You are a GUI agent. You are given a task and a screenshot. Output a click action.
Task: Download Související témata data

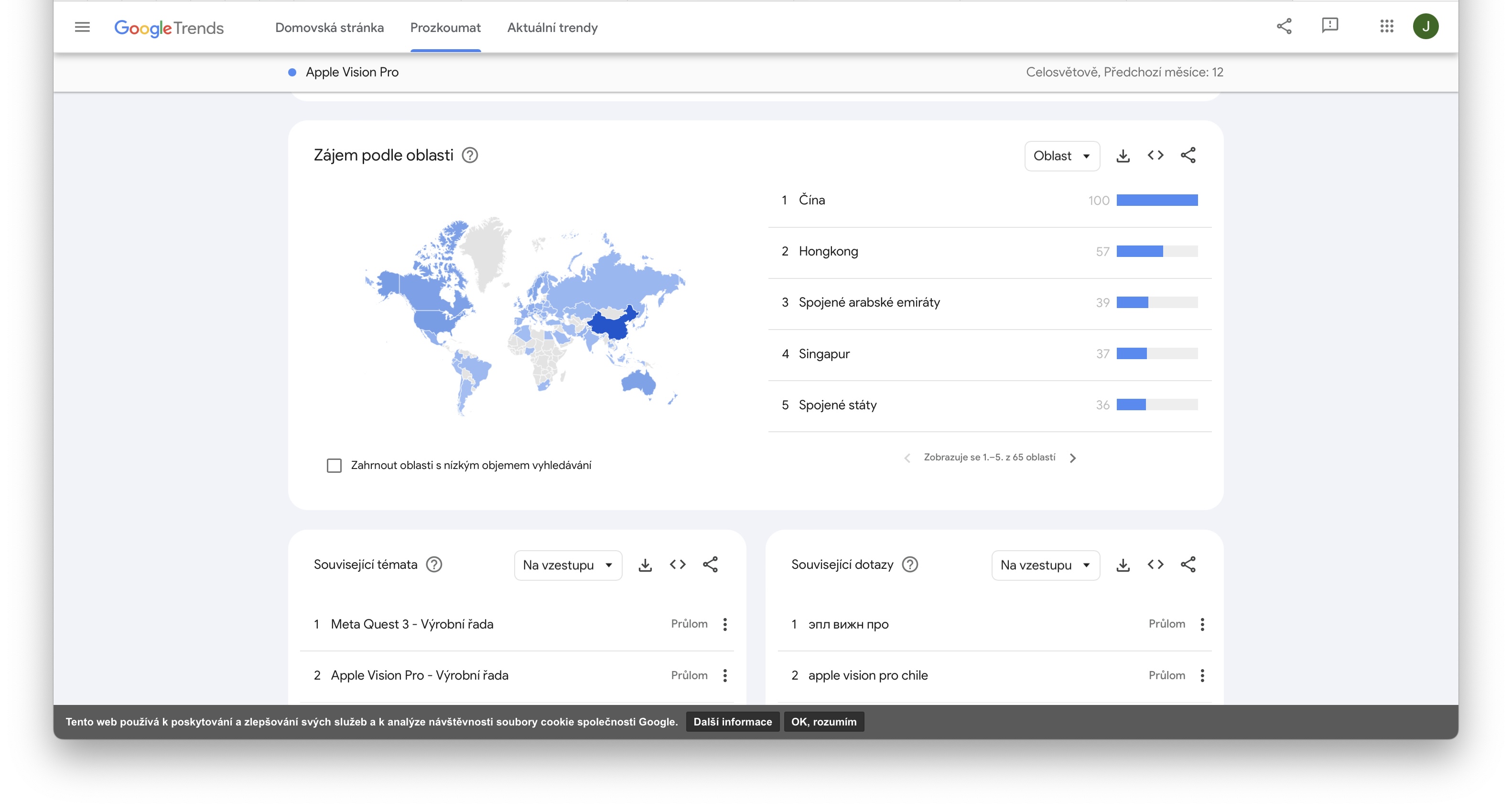click(x=645, y=565)
